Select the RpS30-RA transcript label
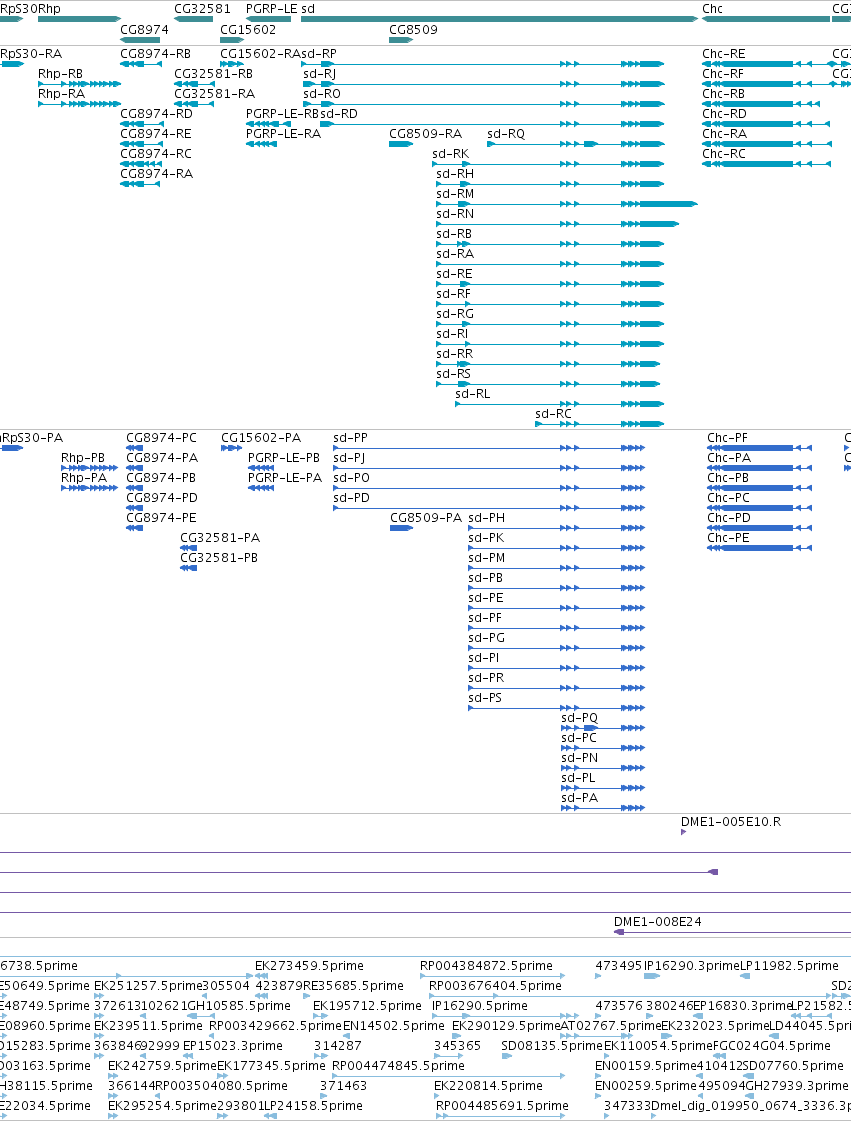Viewport: 851px width, 1121px height. (x=31, y=54)
